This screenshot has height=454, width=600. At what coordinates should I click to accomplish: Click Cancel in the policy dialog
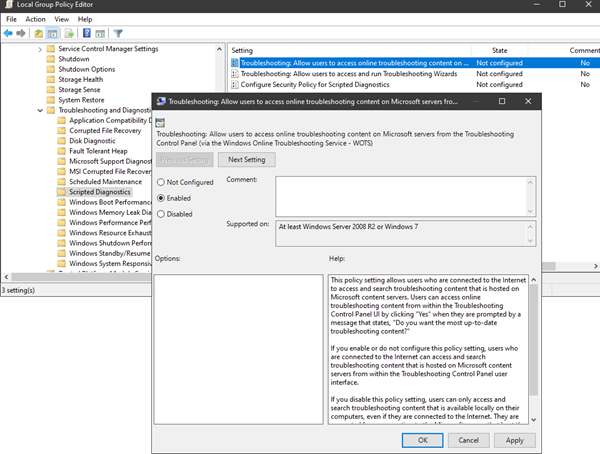click(468, 440)
